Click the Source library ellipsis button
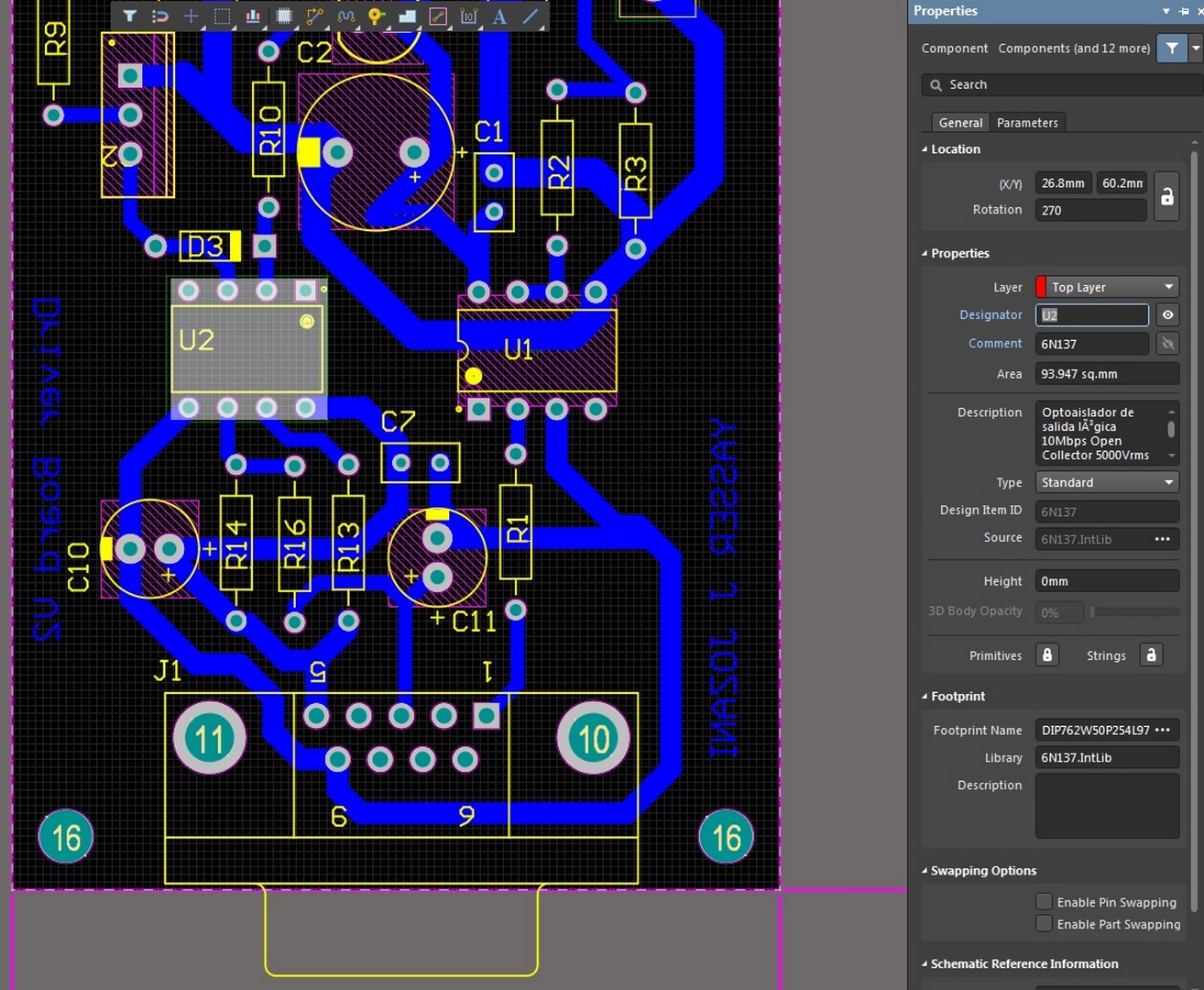The image size is (1204, 990). point(1163,539)
